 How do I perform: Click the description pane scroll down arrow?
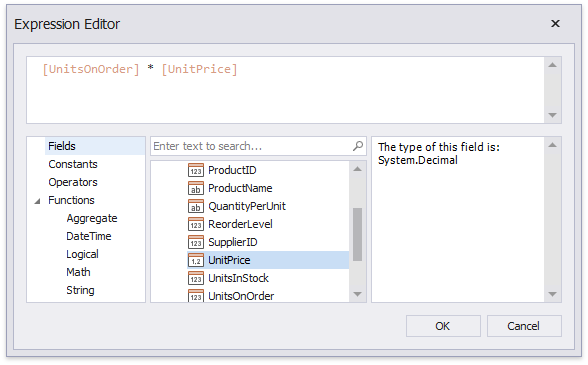click(x=552, y=294)
